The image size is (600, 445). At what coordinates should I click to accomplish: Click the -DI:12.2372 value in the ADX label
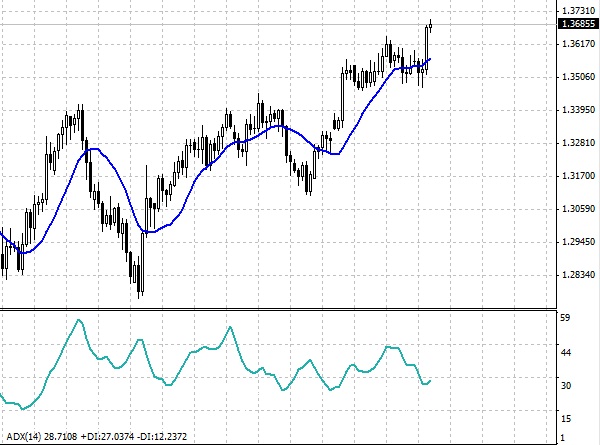(163, 436)
